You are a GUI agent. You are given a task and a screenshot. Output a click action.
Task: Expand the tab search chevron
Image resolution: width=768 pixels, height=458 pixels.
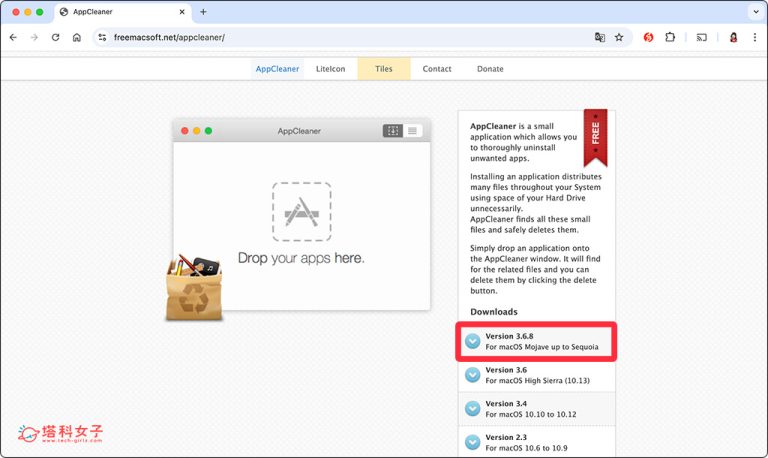[x=756, y=12]
